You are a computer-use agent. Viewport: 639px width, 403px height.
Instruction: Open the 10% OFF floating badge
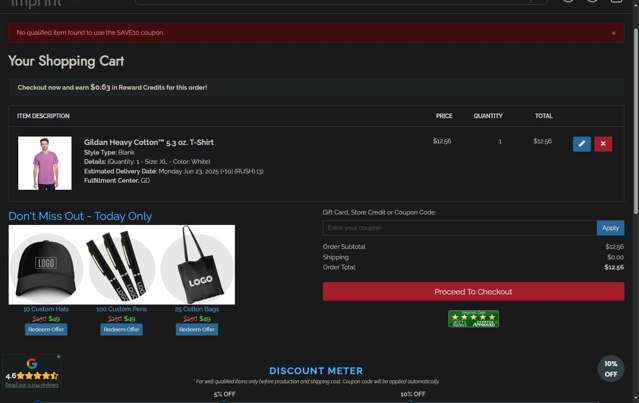pyautogui.click(x=610, y=369)
